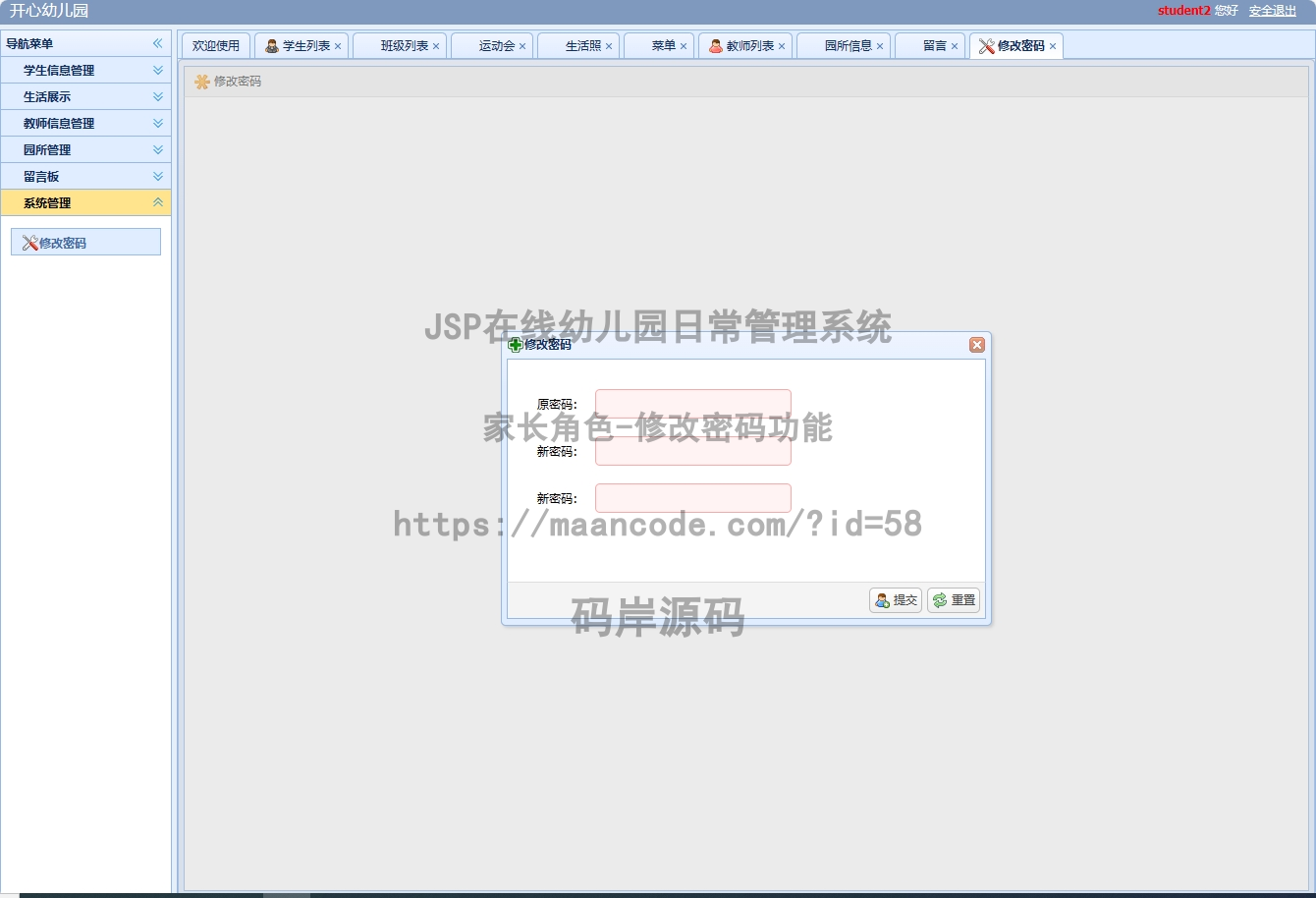The height and width of the screenshot is (898, 1316).
Task: Open 修改密码 item in sidebar
Action: [85, 243]
